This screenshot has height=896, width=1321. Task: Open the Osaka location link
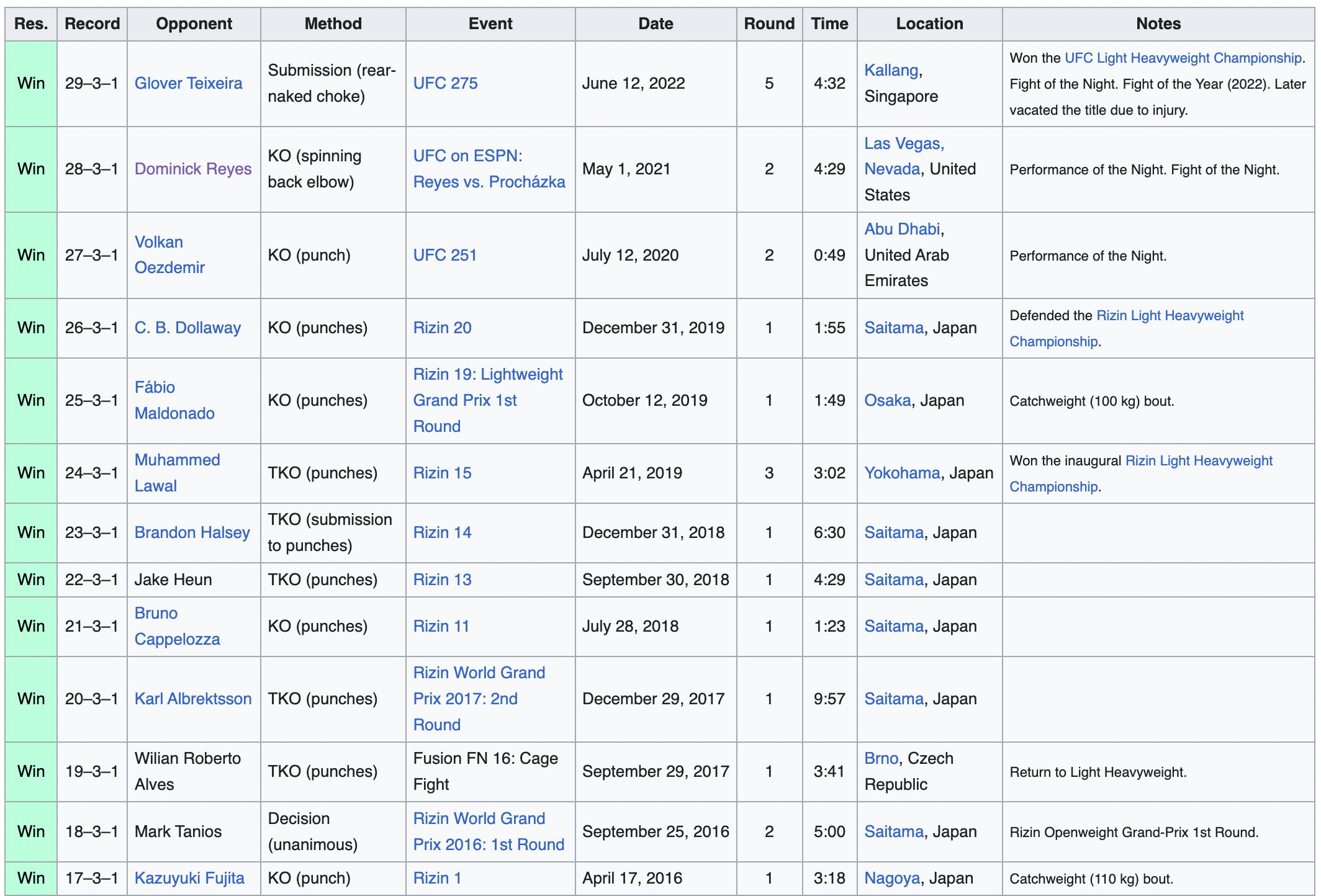[x=887, y=400]
